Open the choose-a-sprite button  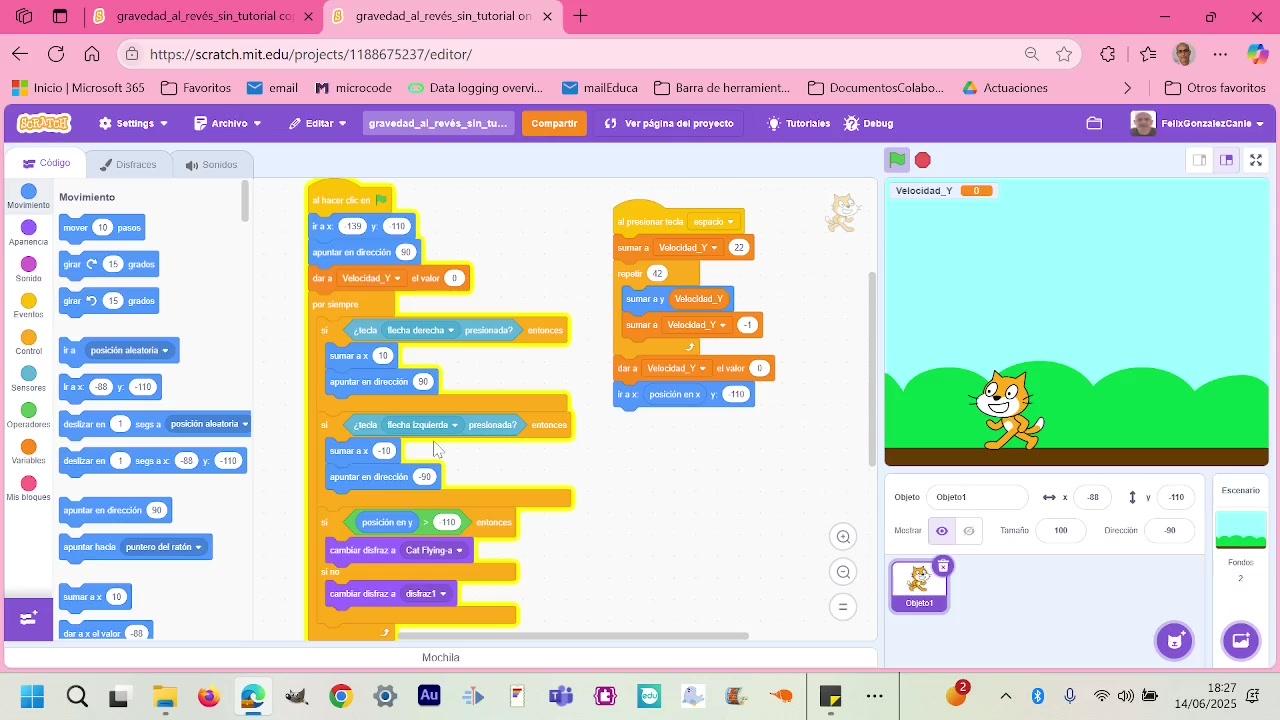coord(1175,640)
